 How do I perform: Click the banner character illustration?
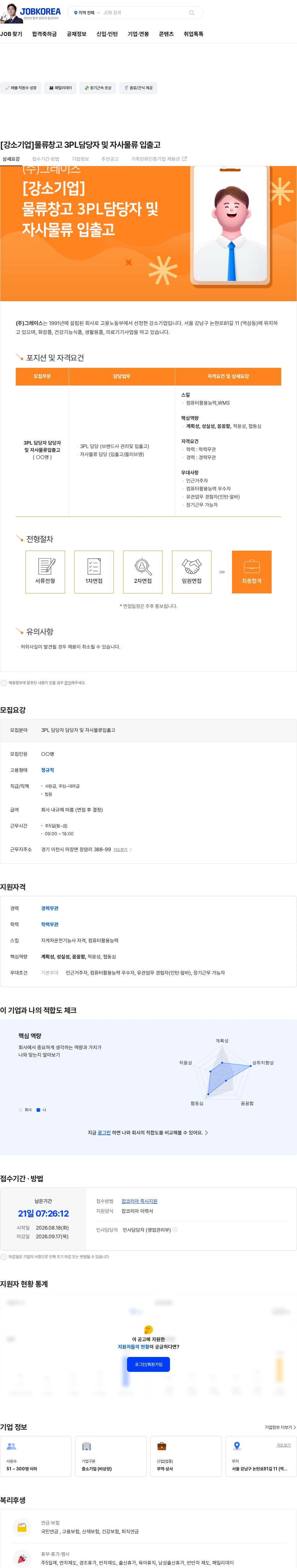pyautogui.click(x=231, y=227)
